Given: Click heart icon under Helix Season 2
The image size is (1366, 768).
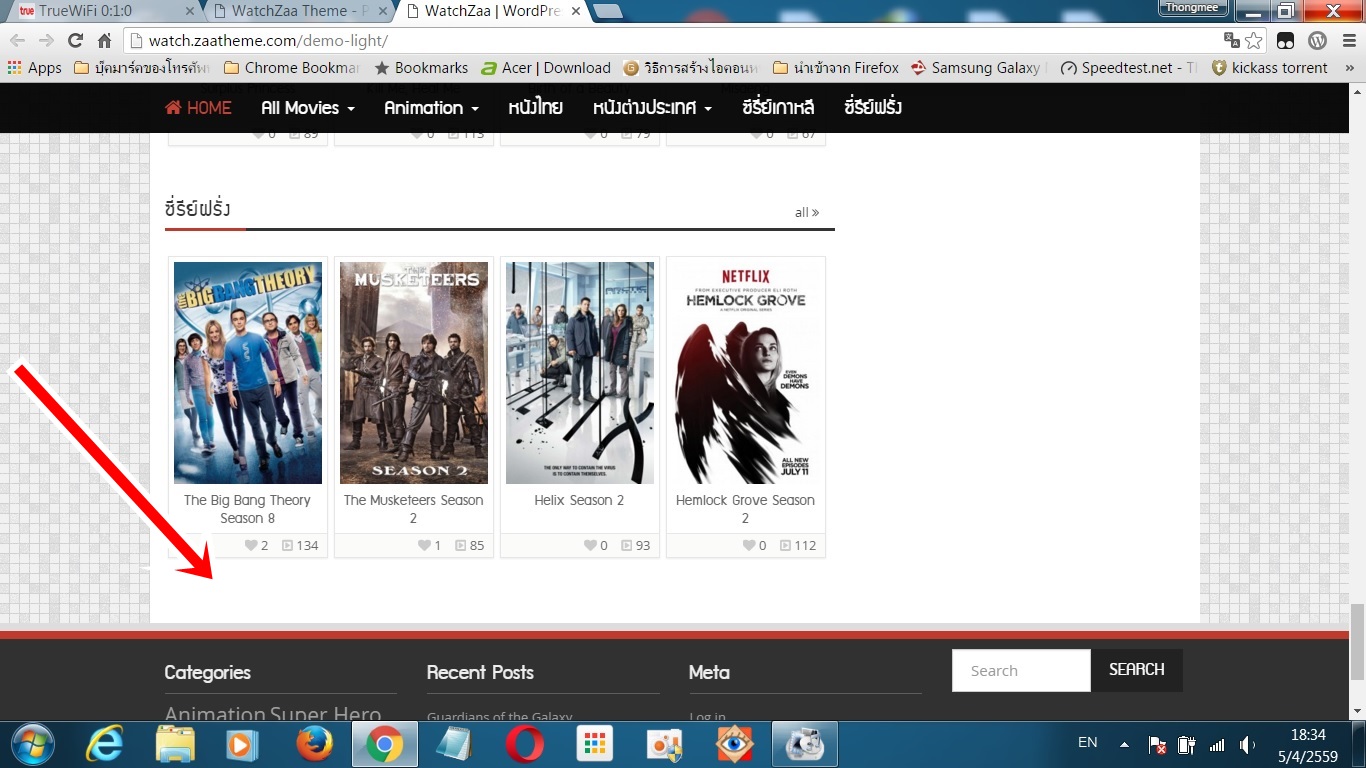Looking at the screenshot, I should coord(591,546).
